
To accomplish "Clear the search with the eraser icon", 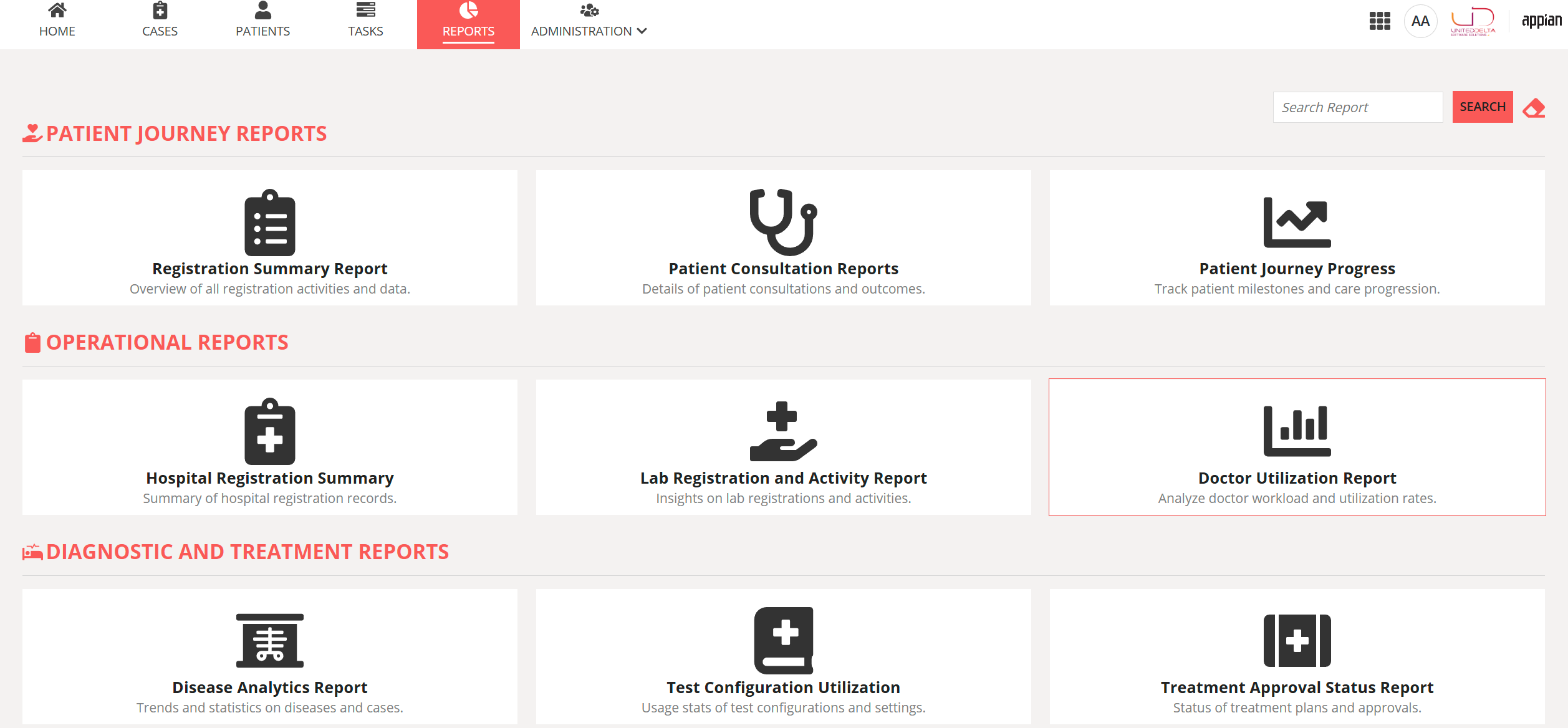I will pyautogui.click(x=1534, y=108).
